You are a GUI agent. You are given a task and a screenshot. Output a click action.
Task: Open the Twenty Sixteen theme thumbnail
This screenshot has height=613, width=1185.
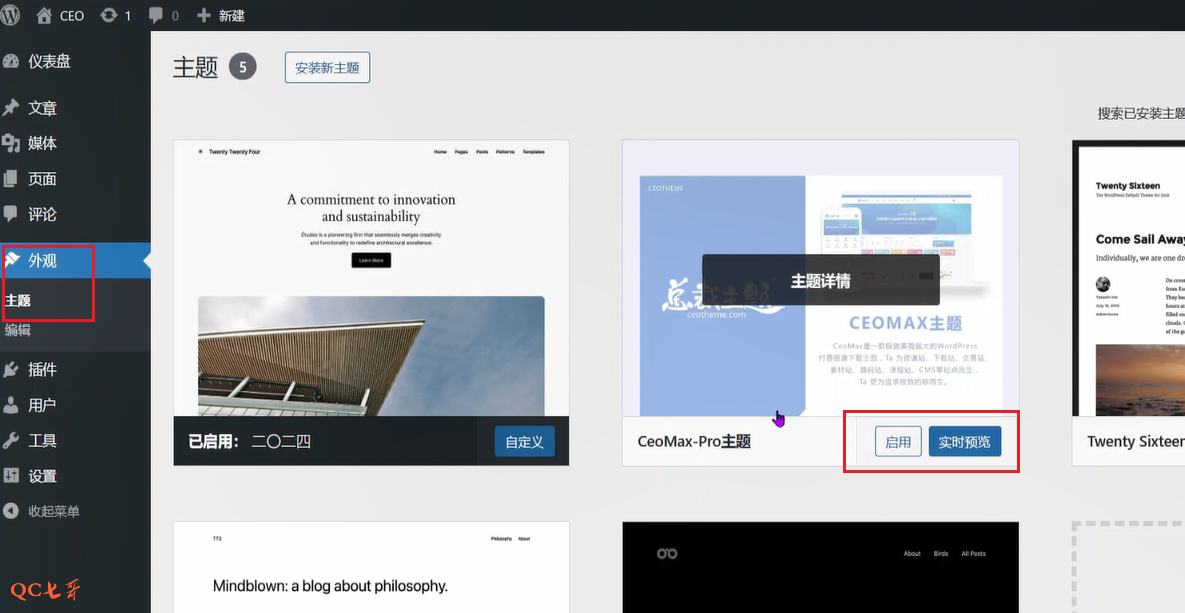click(x=1128, y=278)
